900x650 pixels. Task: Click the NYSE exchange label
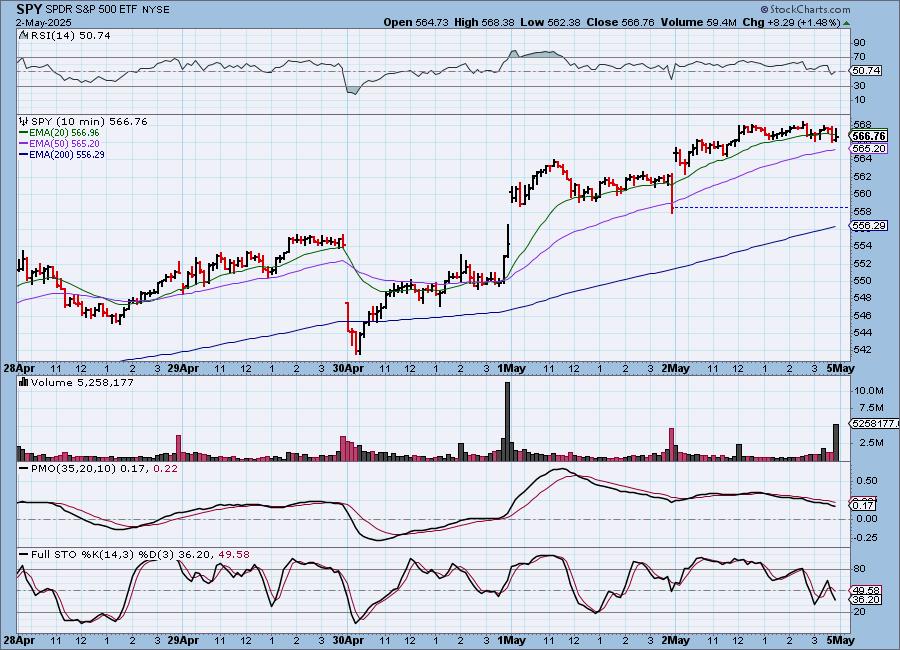[156, 10]
